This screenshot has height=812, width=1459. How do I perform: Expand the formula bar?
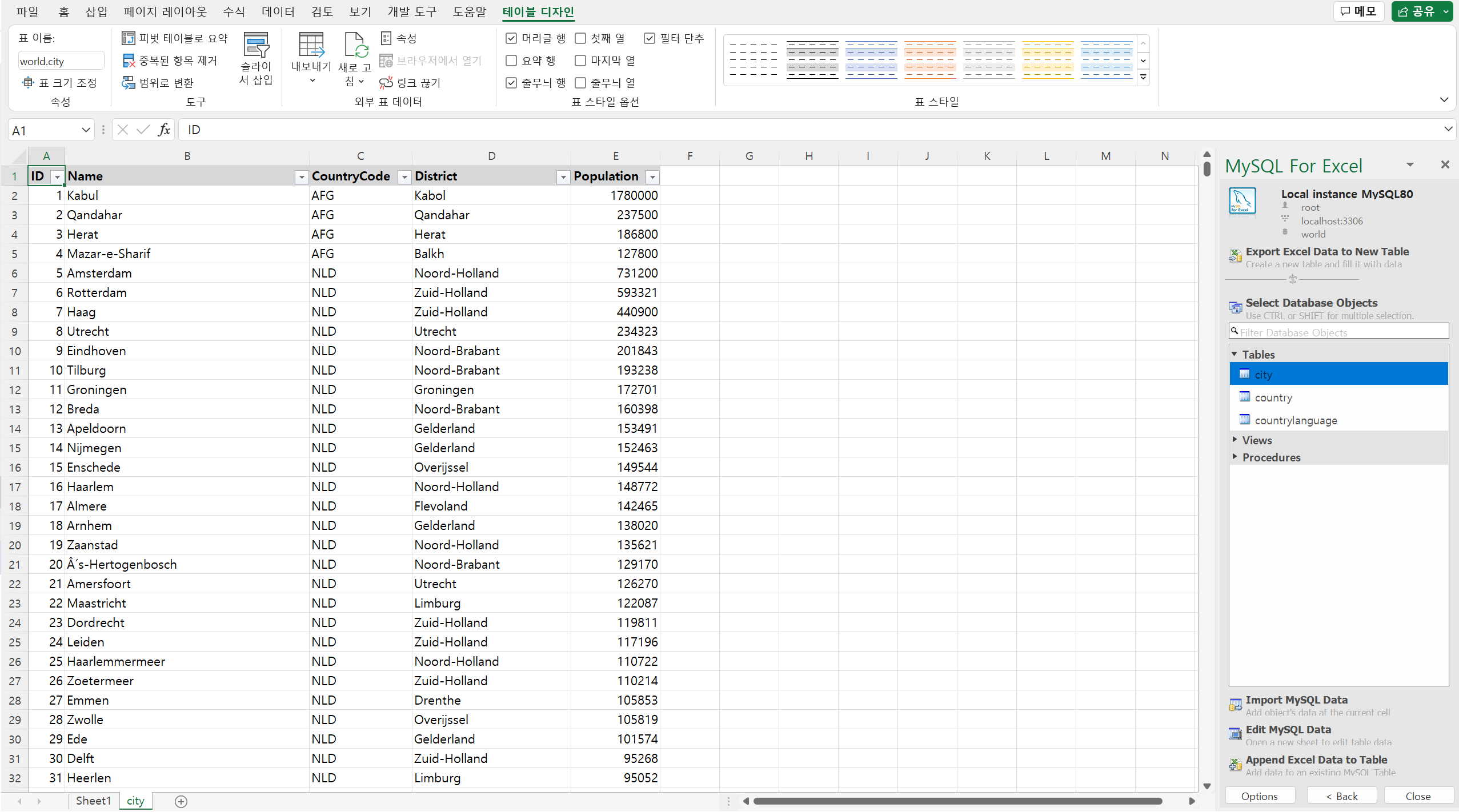[x=1448, y=129]
